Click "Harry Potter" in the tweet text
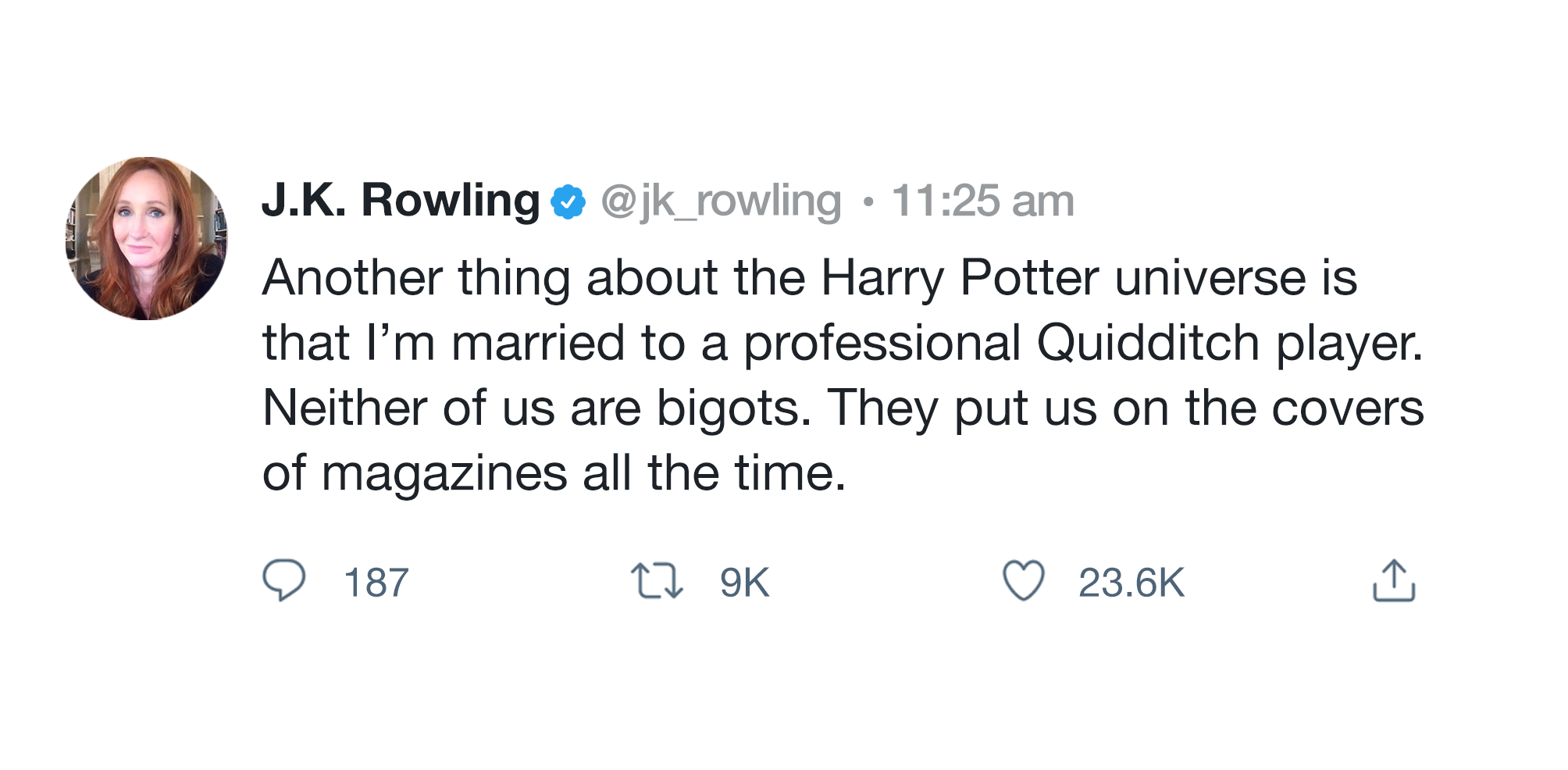1568x770 pixels. point(960,278)
